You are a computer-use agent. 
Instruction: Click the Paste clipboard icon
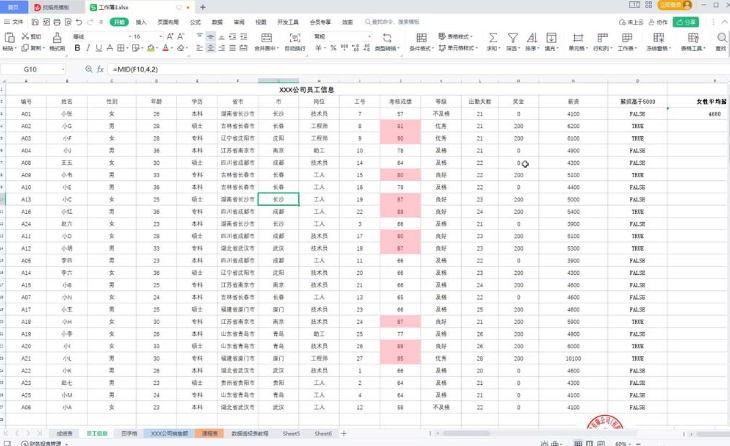(x=9, y=38)
